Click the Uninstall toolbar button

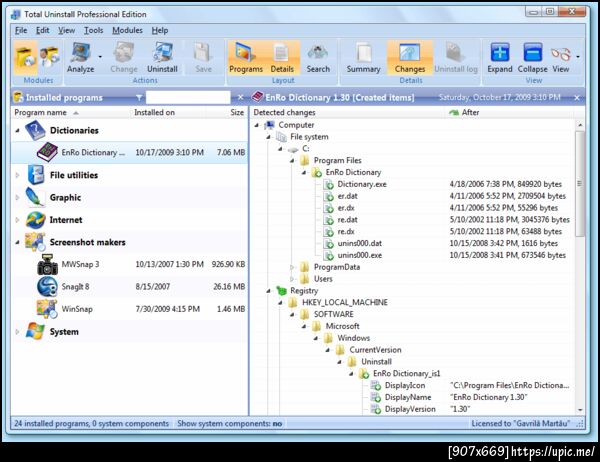(x=162, y=57)
